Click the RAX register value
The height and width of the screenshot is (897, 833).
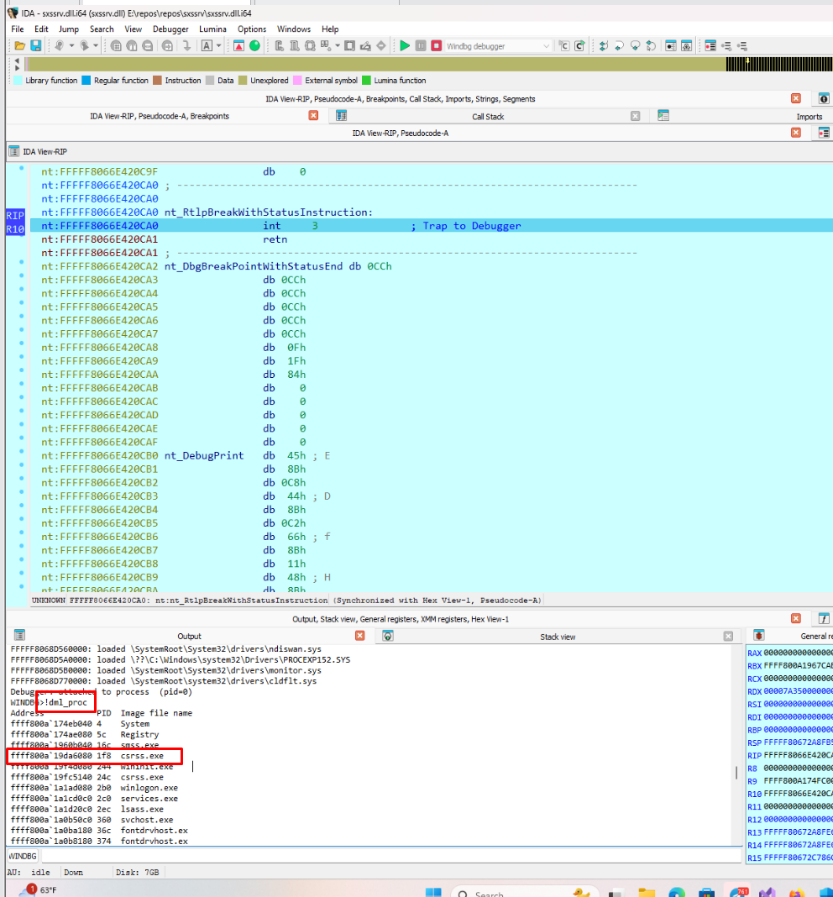click(798, 653)
